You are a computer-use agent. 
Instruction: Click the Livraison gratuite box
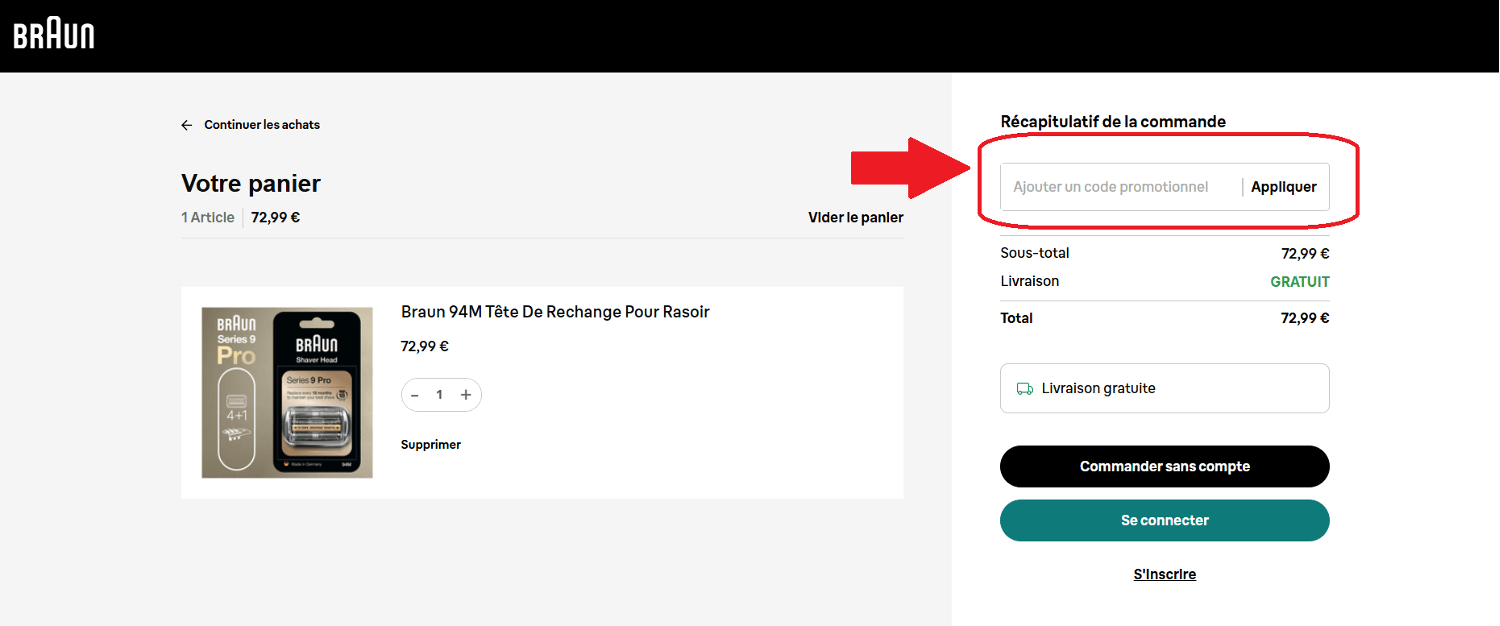click(1165, 388)
